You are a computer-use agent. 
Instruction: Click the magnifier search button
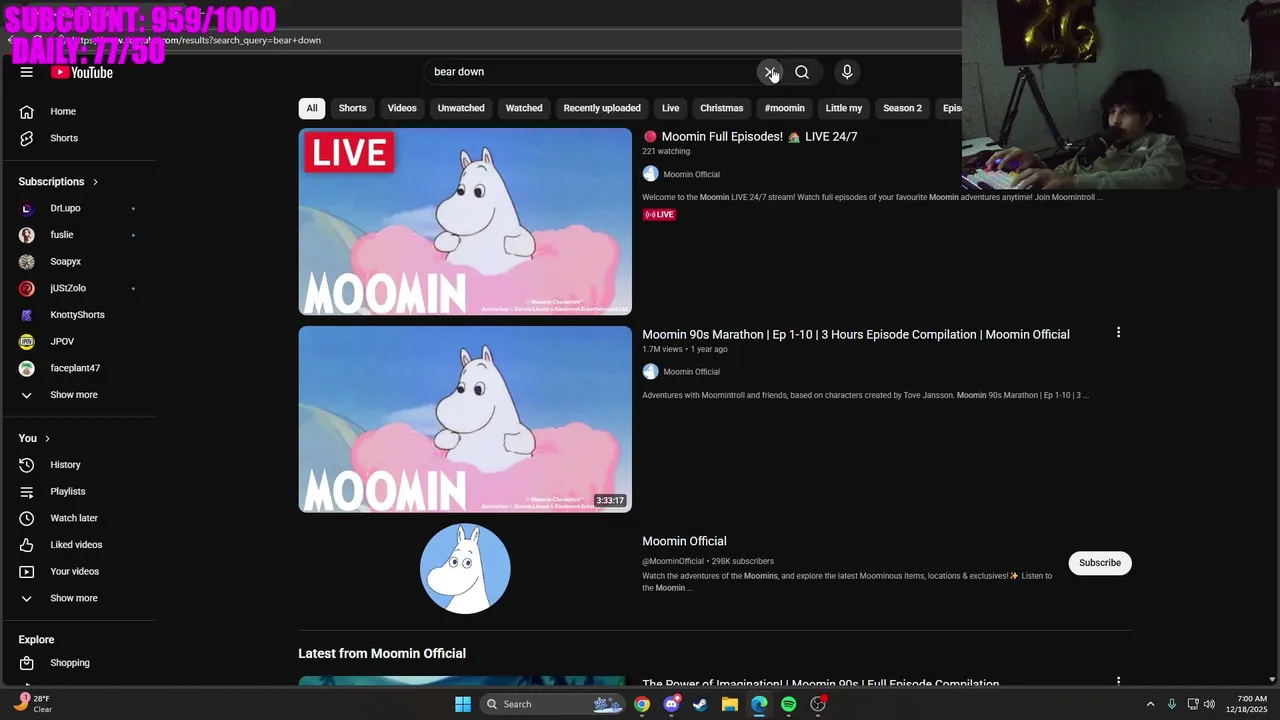click(802, 72)
